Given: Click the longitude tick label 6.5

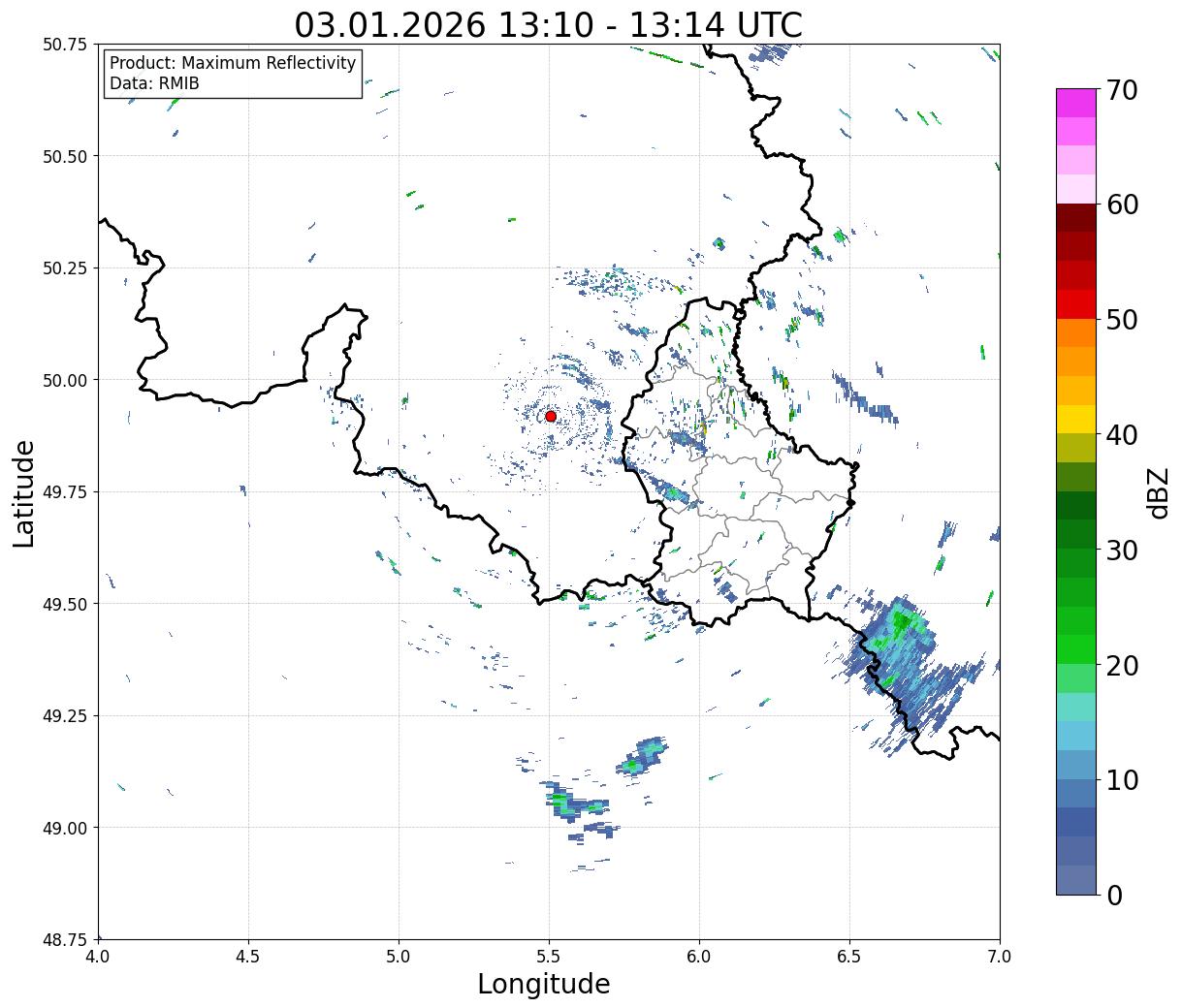Looking at the screenshot, I should tap(849, 956).
